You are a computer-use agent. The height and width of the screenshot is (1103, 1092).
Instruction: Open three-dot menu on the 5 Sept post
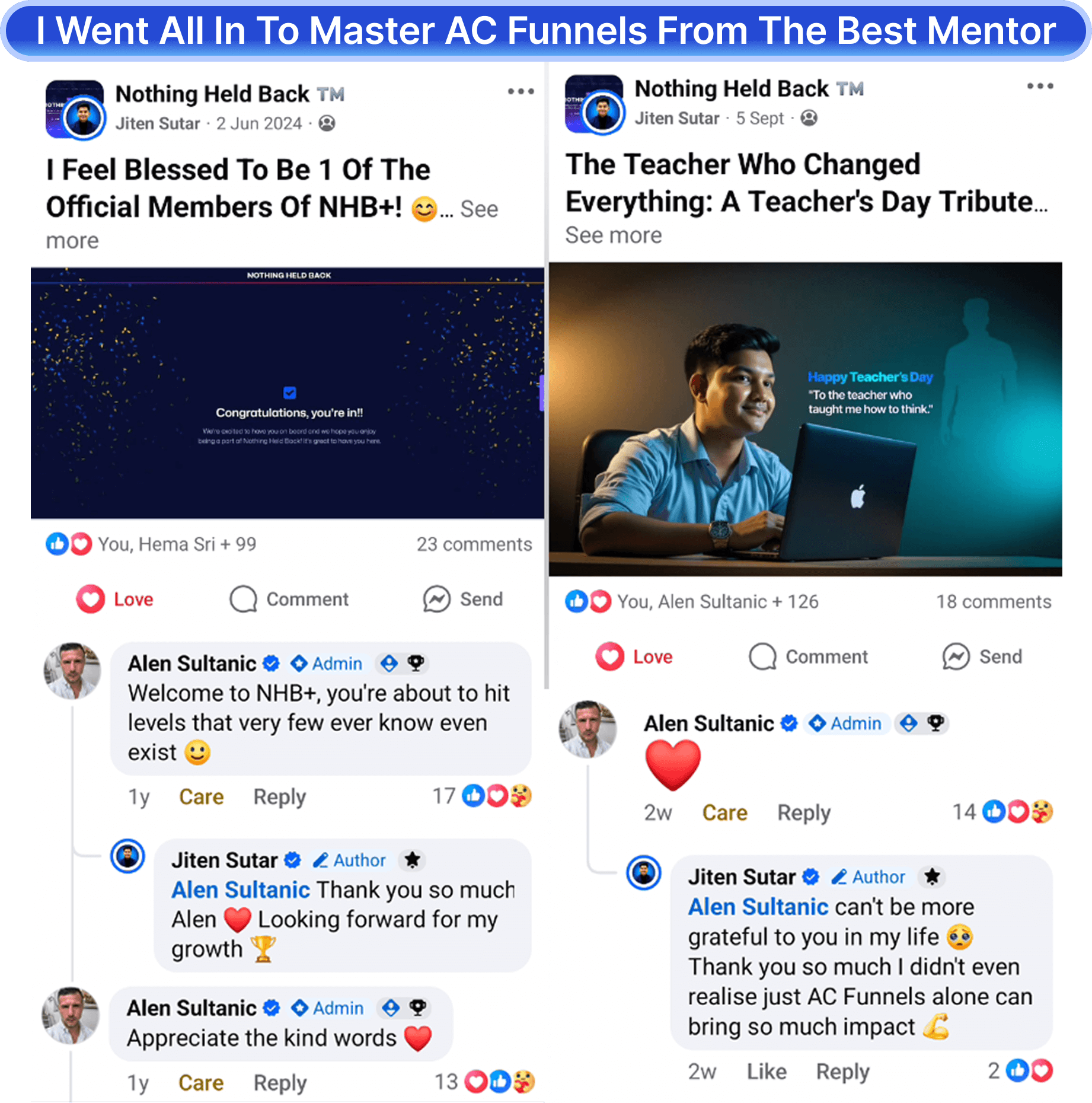click(x=1040, y=86)
